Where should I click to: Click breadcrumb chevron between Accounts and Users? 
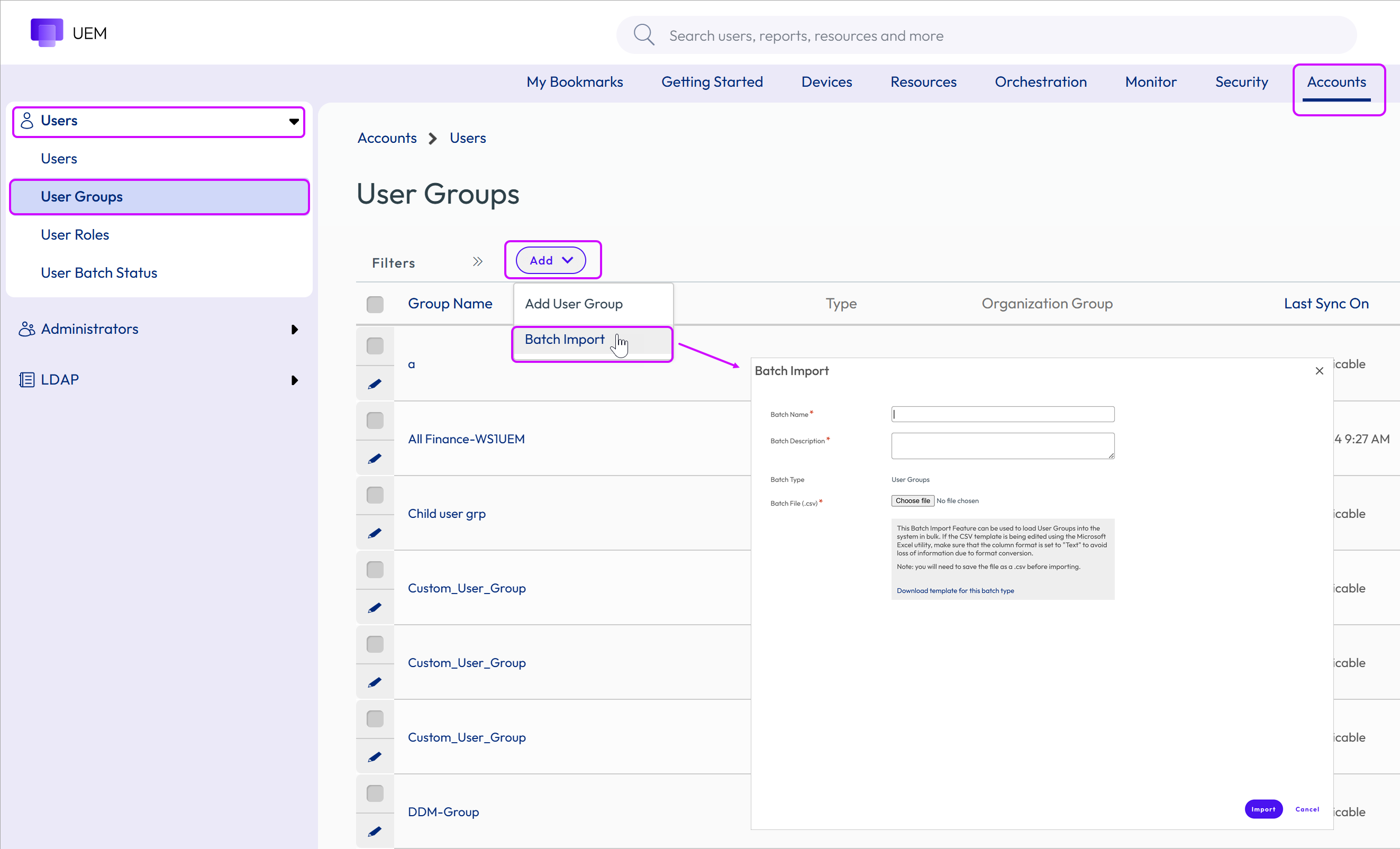click(x=432, y=138)
